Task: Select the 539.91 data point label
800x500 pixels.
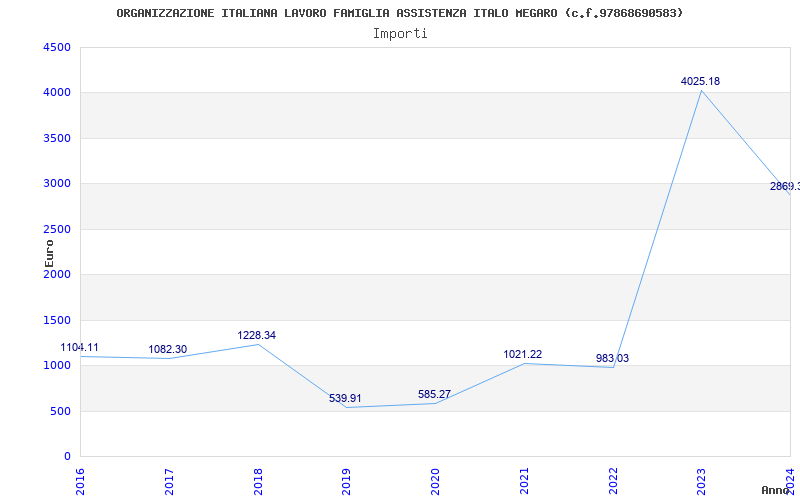Action: (x=345, y=399)
